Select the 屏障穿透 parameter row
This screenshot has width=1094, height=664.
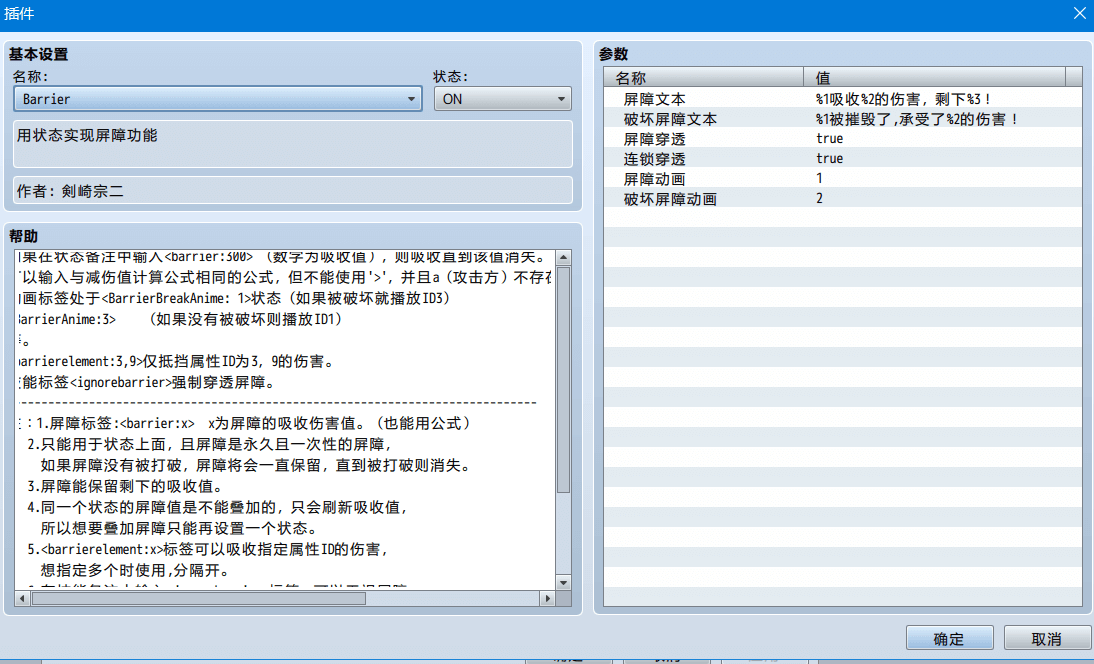pyautogui.click(x=843, y=139)
